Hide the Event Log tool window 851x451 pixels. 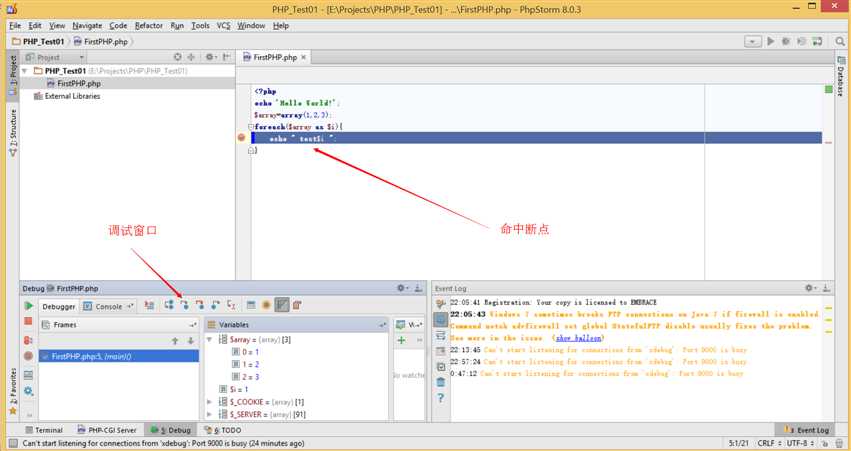pyautogui.click(x=827, y=288)
